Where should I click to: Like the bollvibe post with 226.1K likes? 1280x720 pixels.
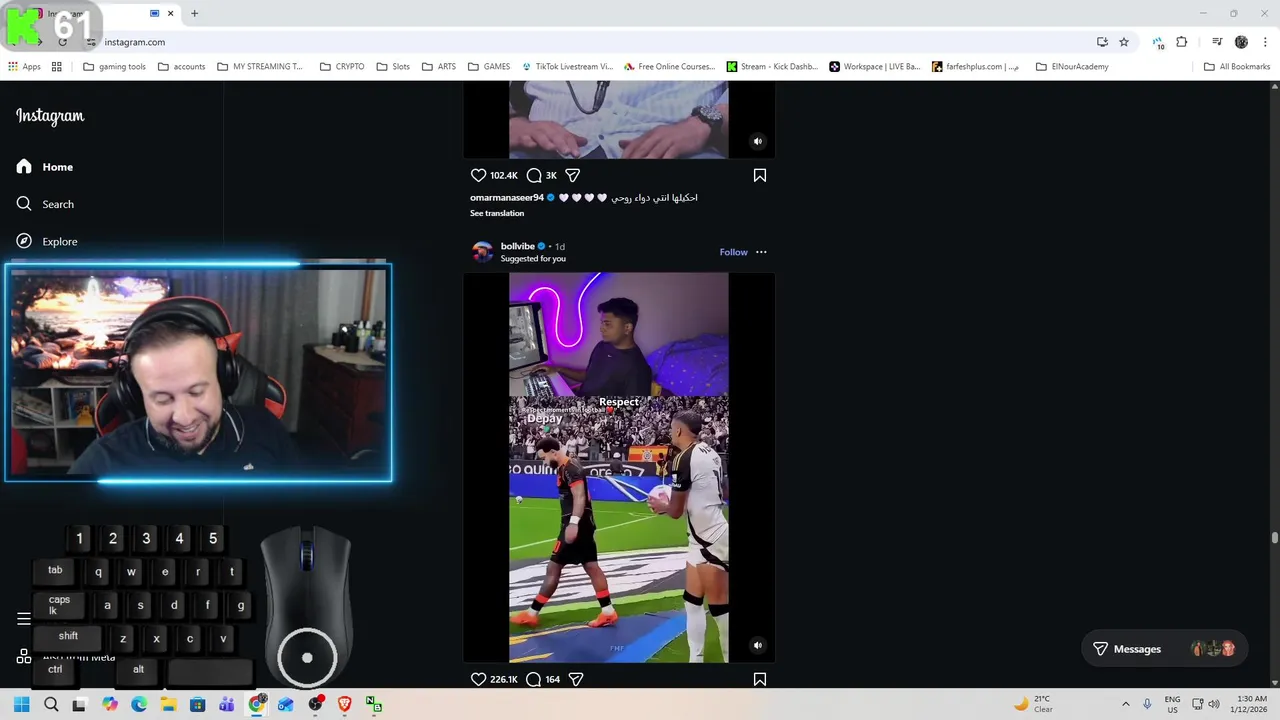478,679
